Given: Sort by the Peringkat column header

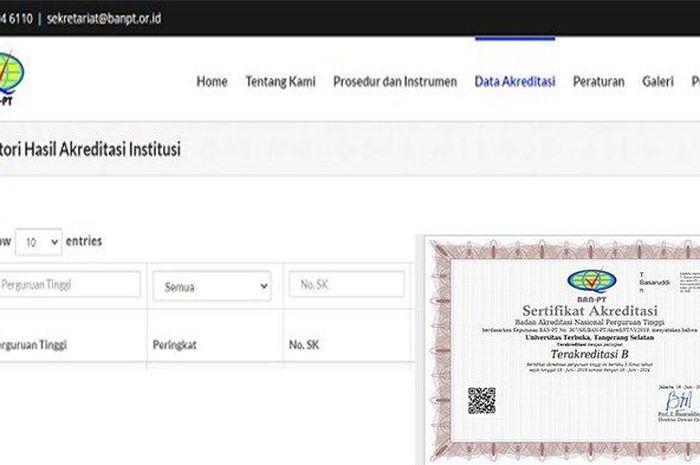Looking at the screenshot, I should (175, 345).
